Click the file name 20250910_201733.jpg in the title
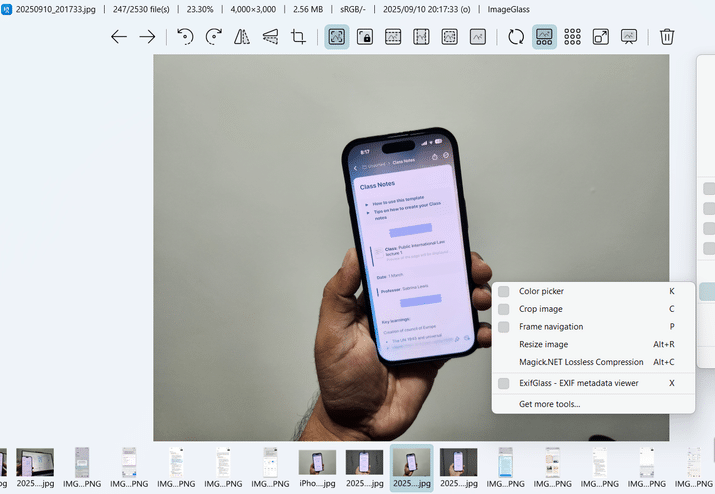 point(56,9)
